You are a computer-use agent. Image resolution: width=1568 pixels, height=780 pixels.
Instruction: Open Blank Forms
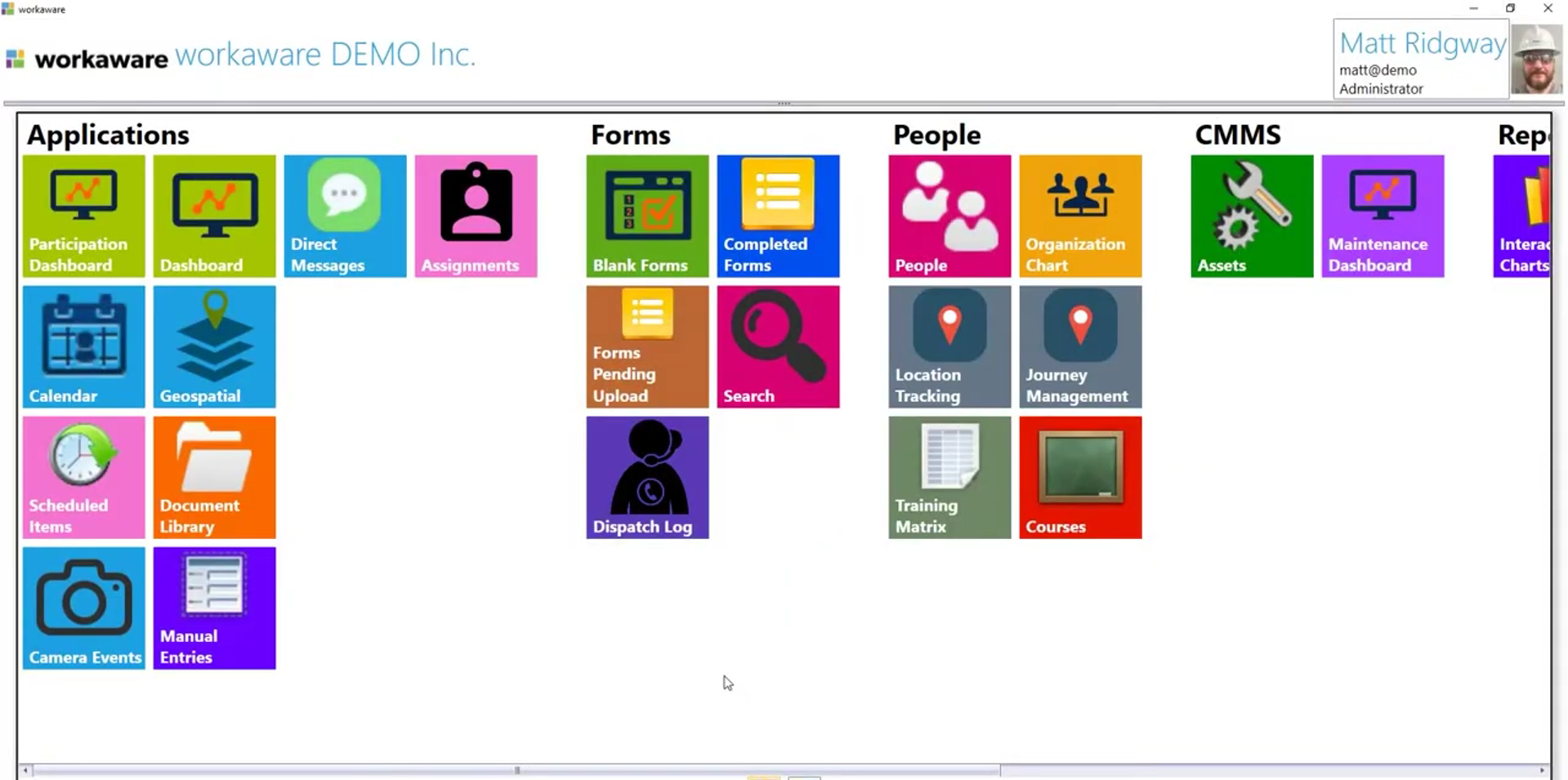point(648,216)
